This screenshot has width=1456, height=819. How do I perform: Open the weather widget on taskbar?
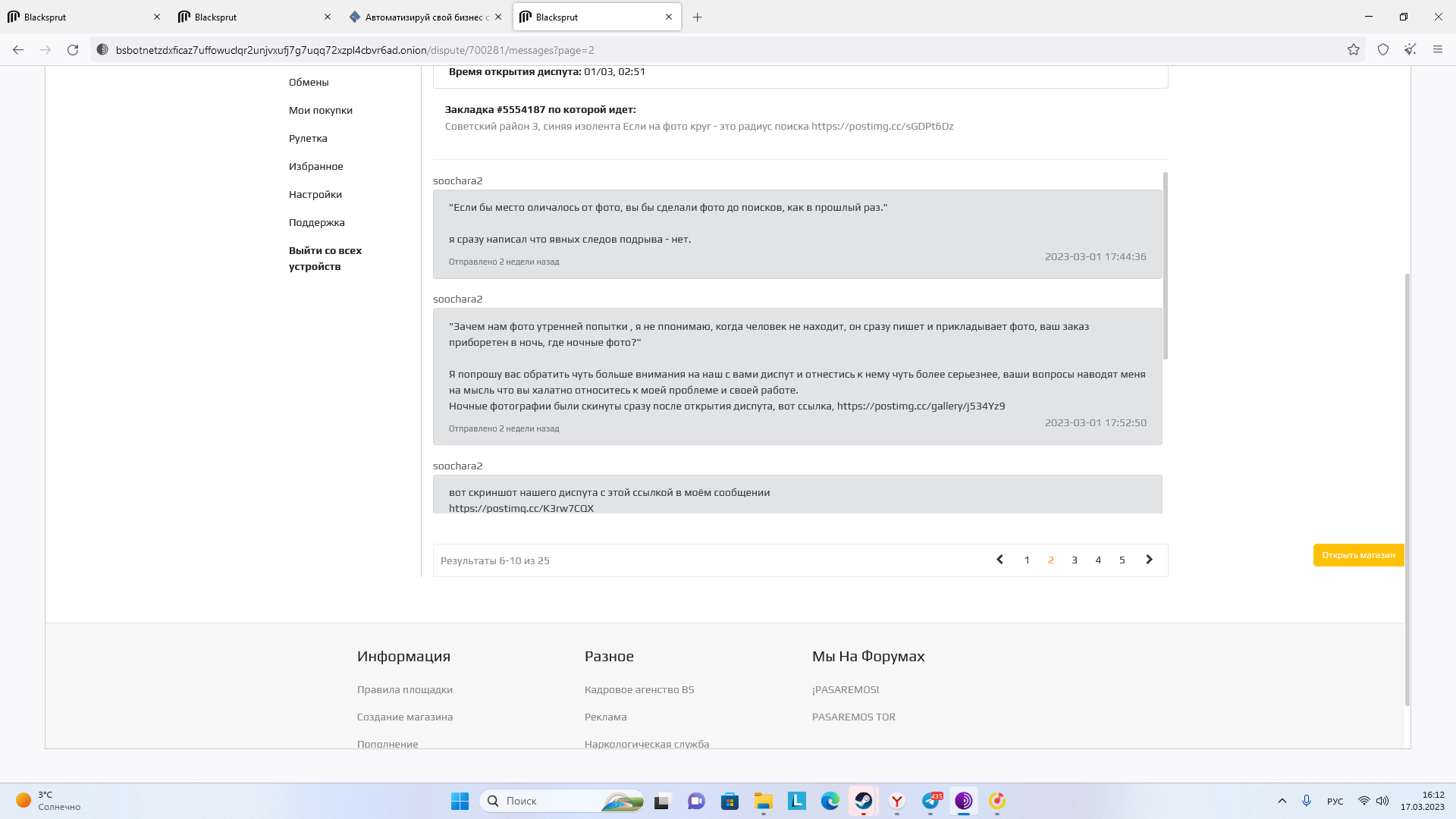(49, 801)
